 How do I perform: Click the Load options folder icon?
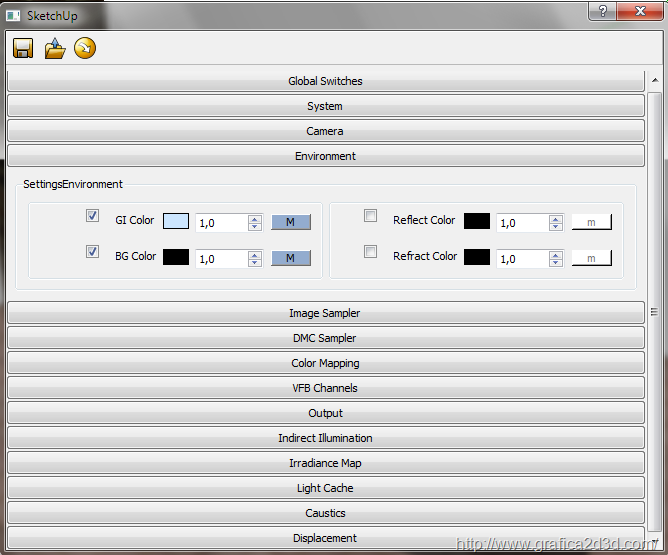coord(55,48)
